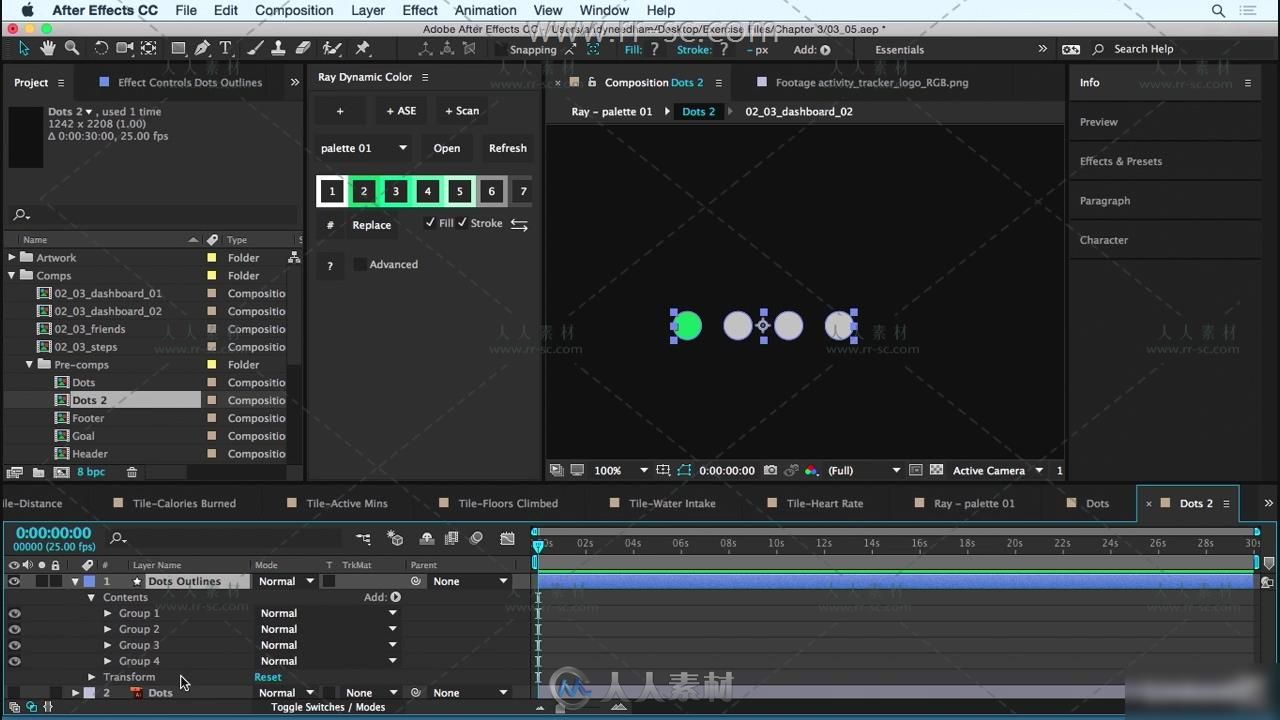Click the + ASE button
Screen dimensions: 1280x720
tap(401, 111)
